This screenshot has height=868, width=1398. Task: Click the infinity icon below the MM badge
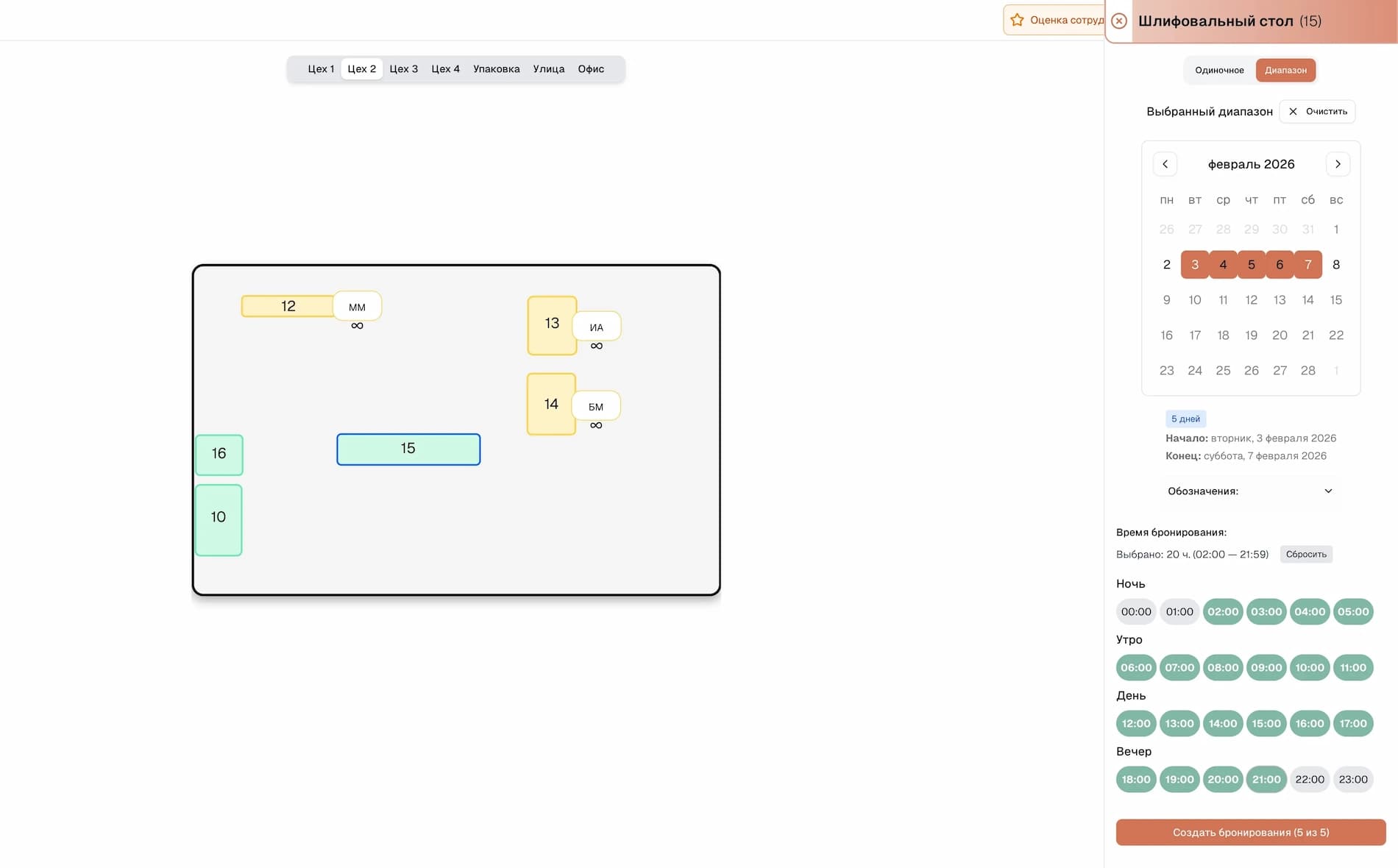357,324
